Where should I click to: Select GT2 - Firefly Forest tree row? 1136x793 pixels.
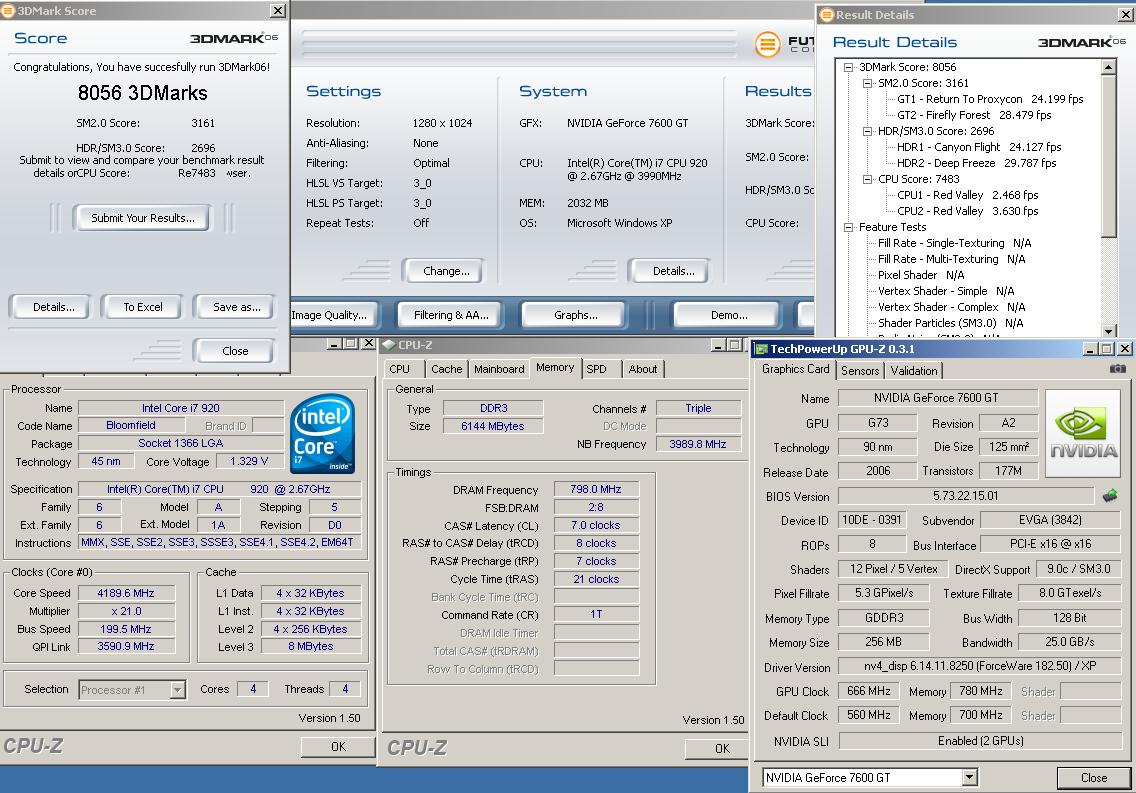974,115
